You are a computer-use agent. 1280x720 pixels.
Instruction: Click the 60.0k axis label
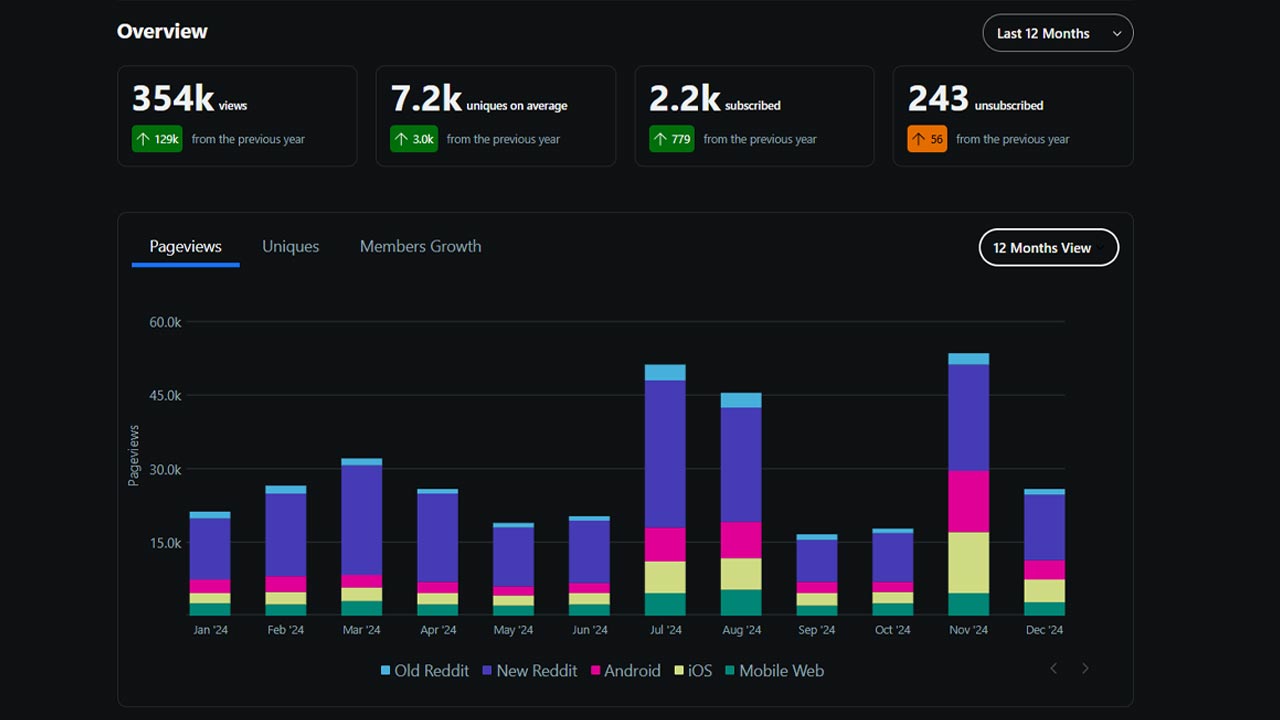[x=165, y=322]
